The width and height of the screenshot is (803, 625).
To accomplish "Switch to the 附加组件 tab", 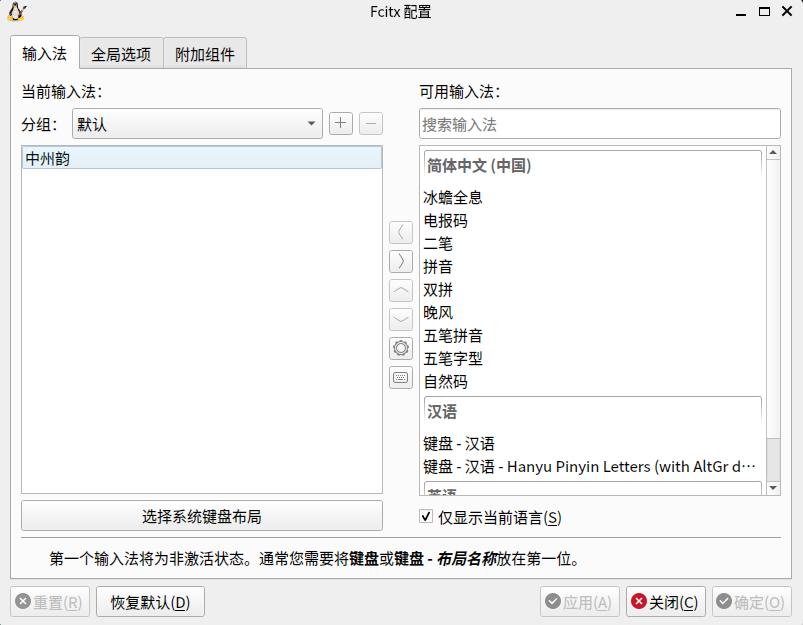I will tap(205, 54).
